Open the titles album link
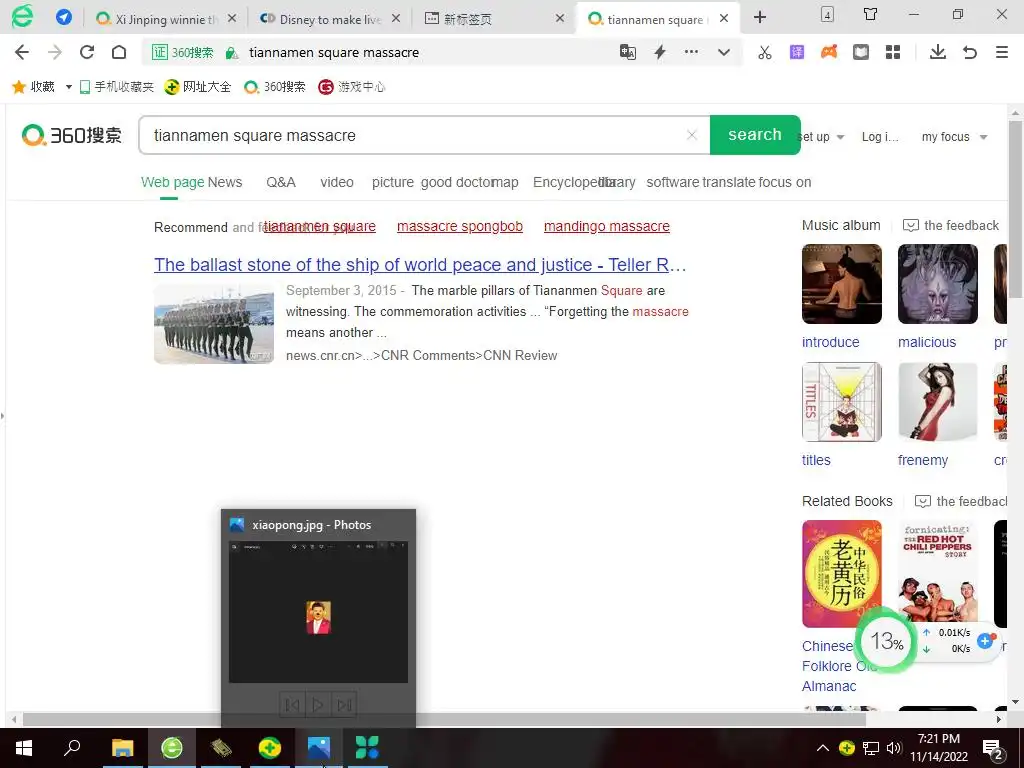 coord(816,460)
